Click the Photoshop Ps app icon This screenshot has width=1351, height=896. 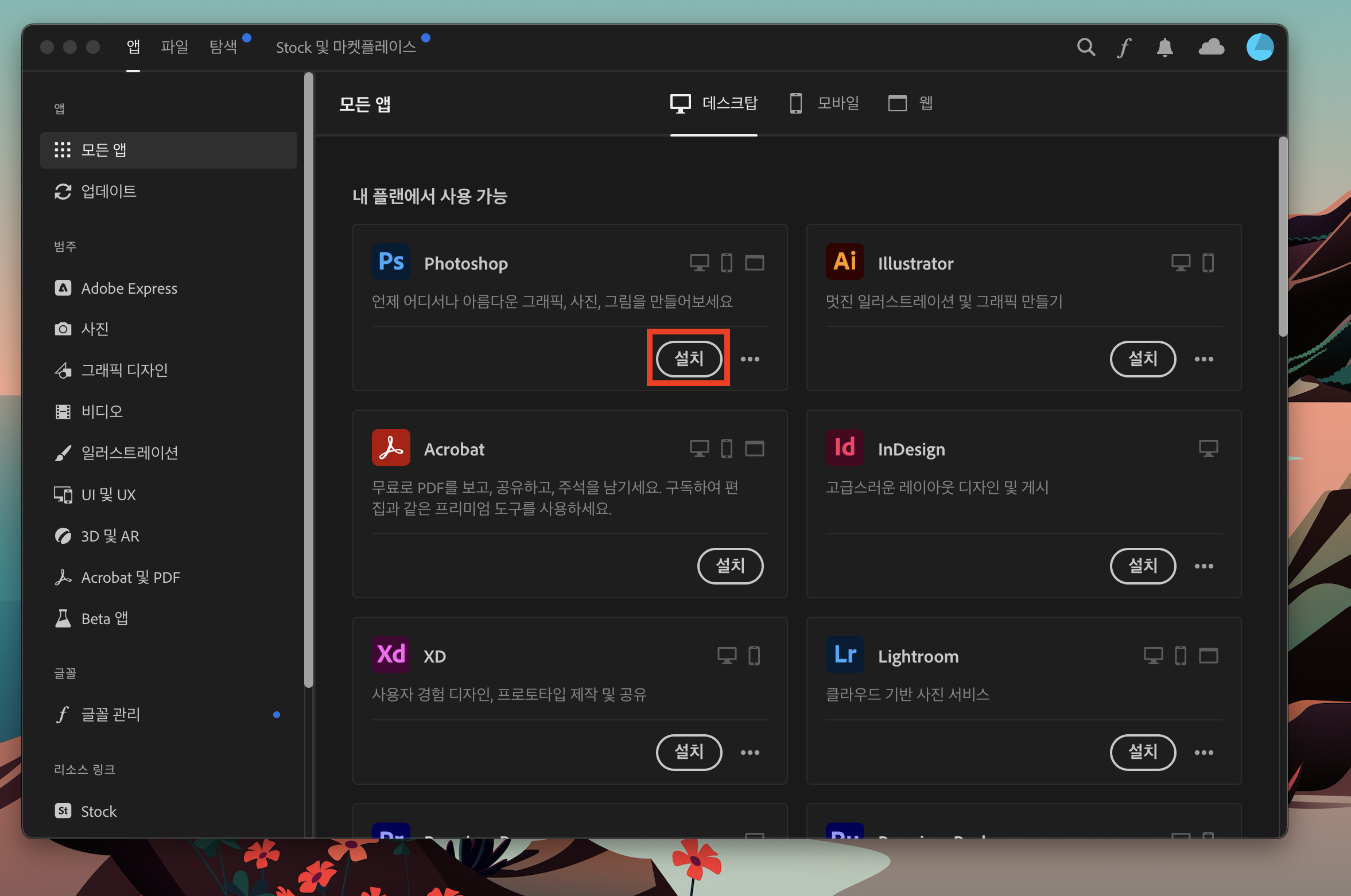[x=391, y=262]
